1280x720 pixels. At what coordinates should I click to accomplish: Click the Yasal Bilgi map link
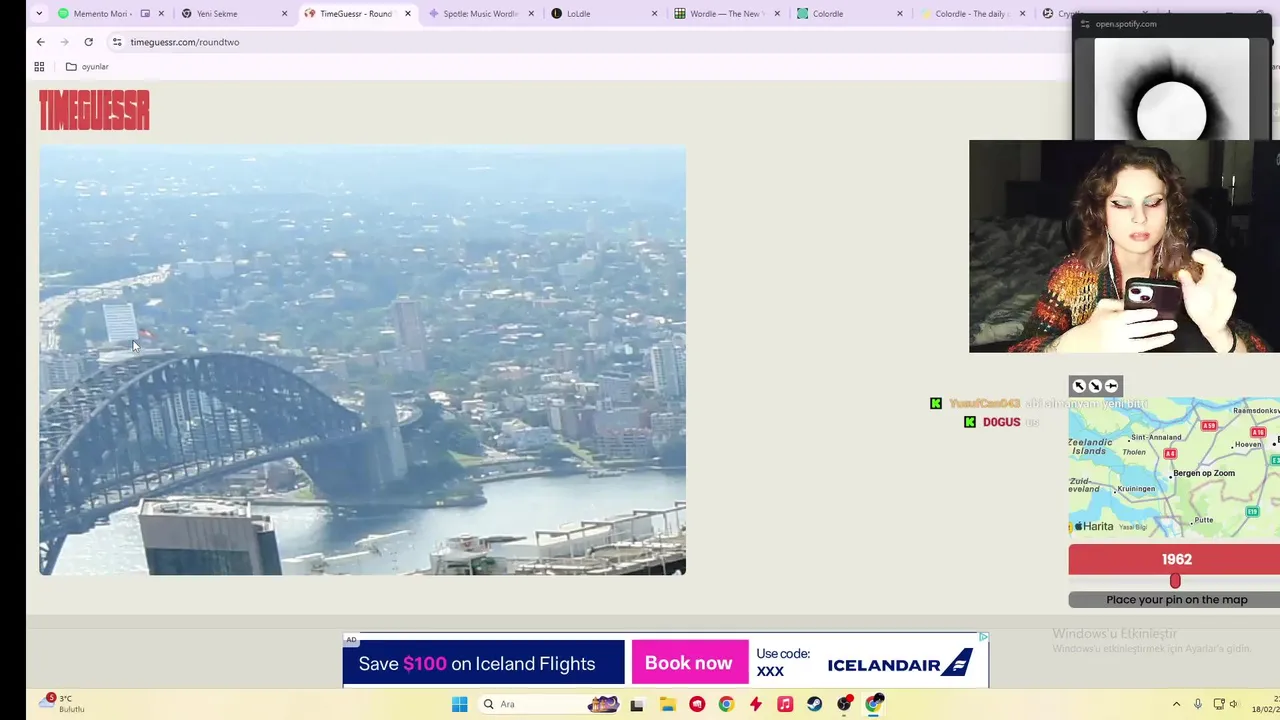1133,527
